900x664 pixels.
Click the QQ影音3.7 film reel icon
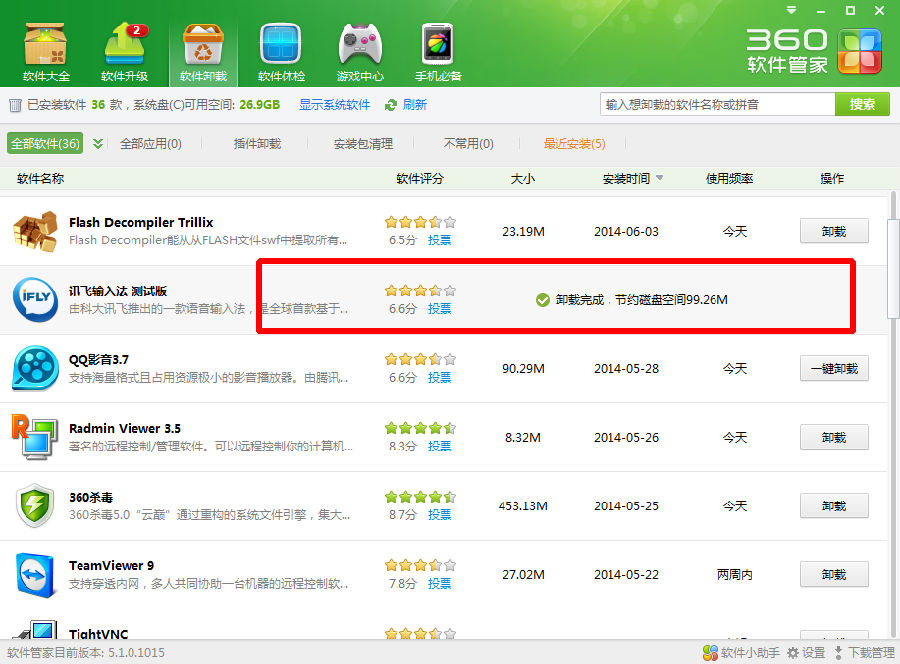pyautogui.click(x=35, y=368)
